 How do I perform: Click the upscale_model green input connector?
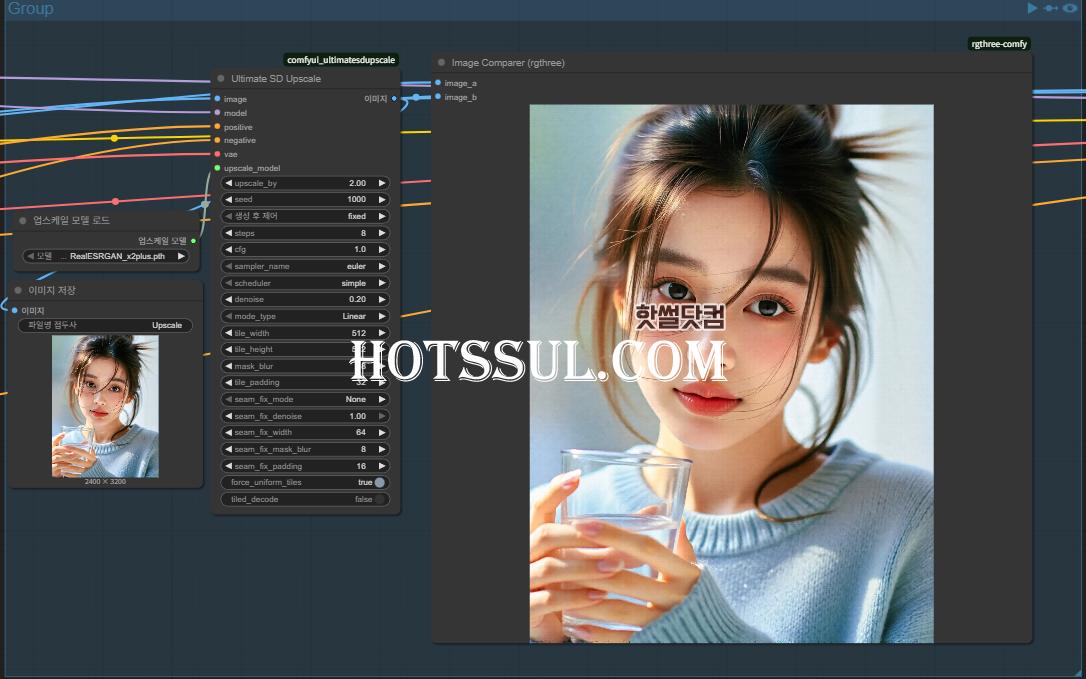coord(217,168)
